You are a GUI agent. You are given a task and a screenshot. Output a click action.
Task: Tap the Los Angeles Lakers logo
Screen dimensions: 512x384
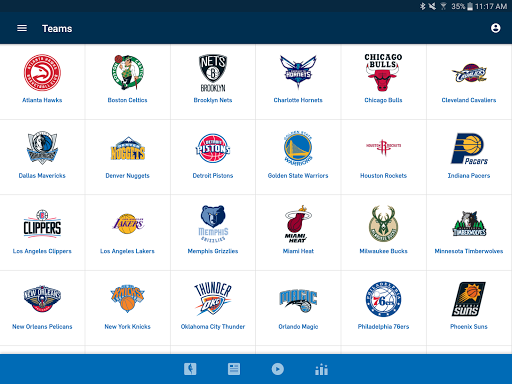click(x=128, y=224)
